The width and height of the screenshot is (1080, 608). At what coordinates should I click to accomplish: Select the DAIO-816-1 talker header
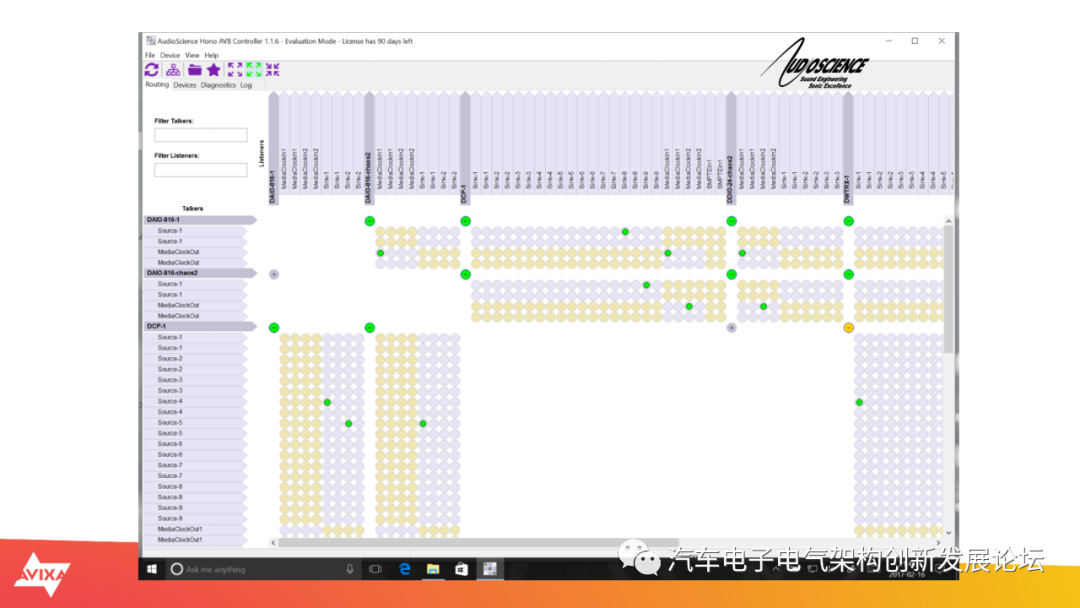(x=200, y=220)
